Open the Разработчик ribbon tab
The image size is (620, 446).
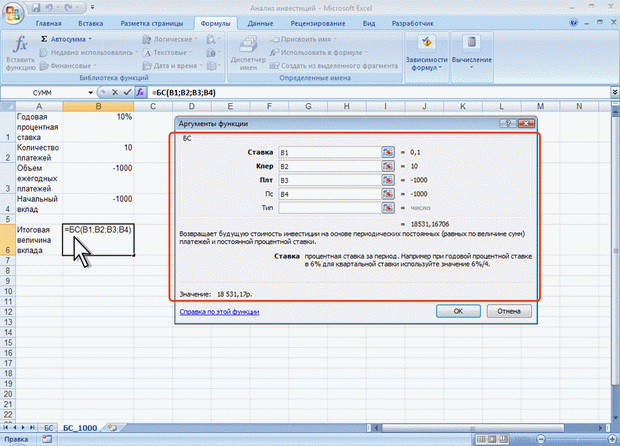pos(412,23)
